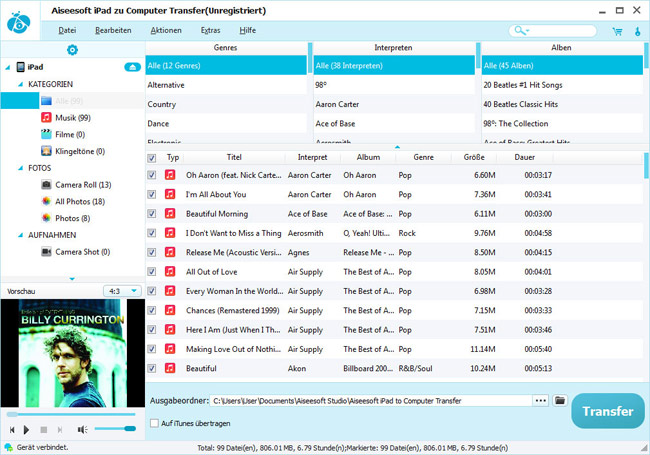Click the big Transfer button
This screenshot has width=650, height=455.
click(608, 411)
